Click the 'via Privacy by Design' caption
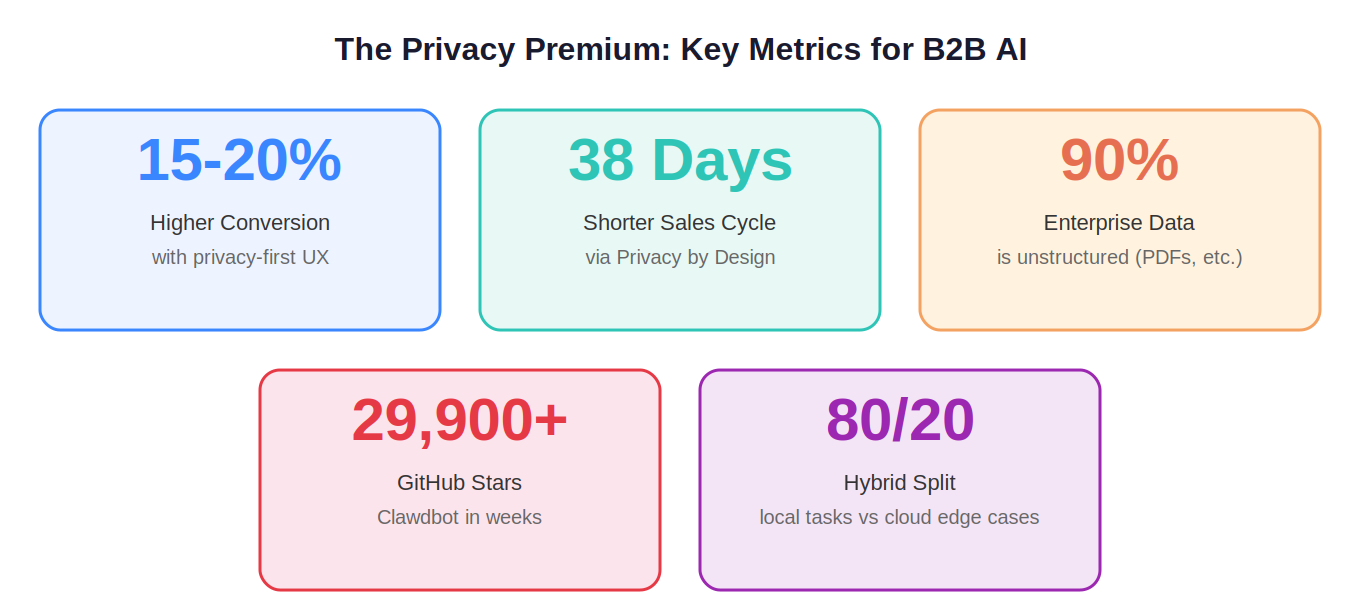The width and height of the screenshot is (1360, 600). coord(680,257)
